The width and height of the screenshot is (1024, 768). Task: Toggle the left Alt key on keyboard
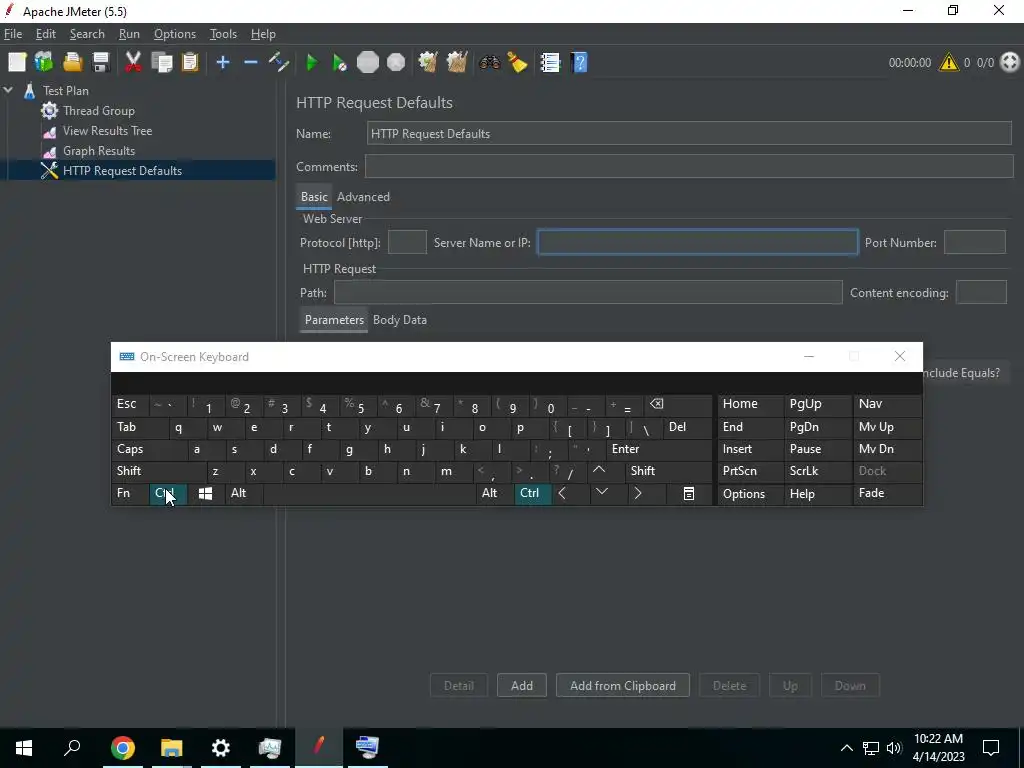click(x=244, y=494)
